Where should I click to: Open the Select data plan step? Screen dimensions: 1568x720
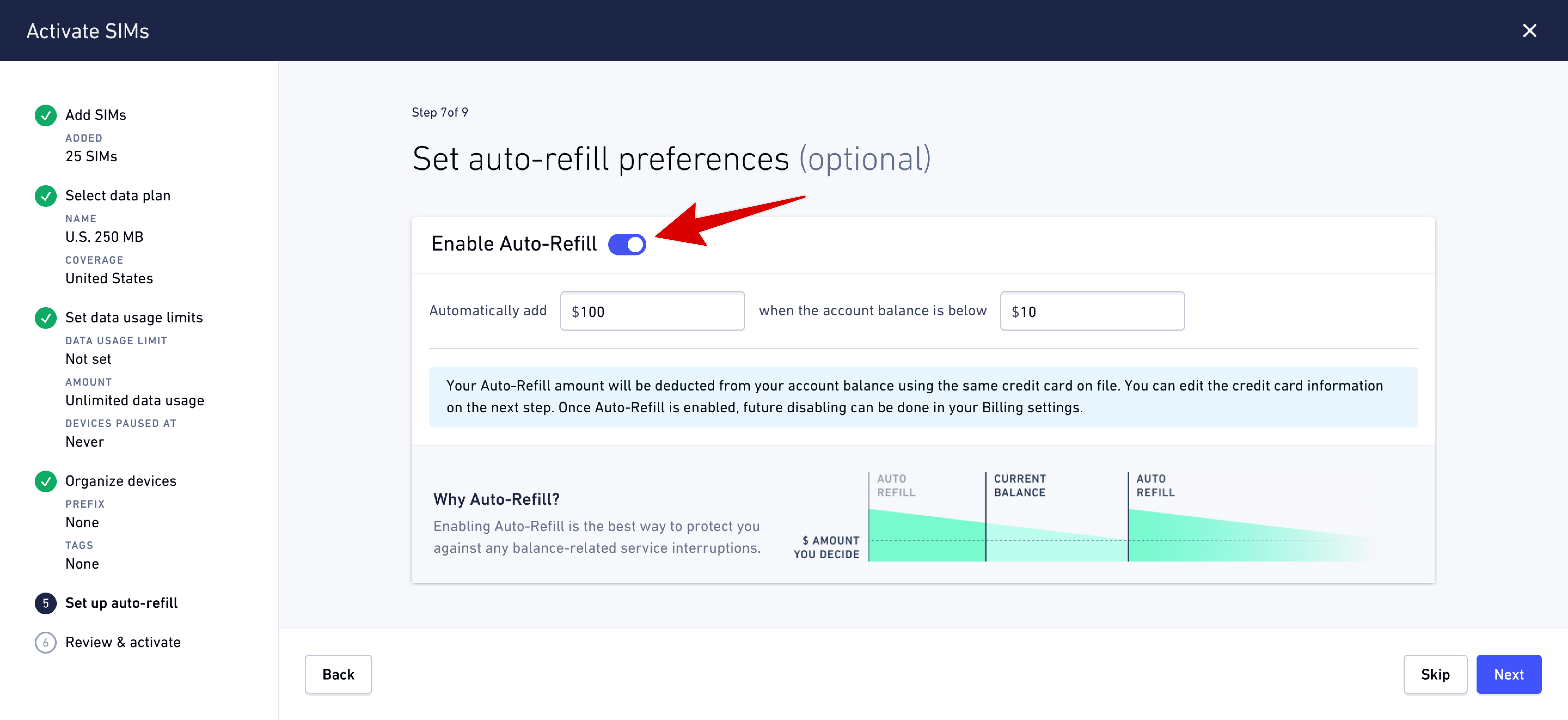pyautogui.click(x=118, y=196)
